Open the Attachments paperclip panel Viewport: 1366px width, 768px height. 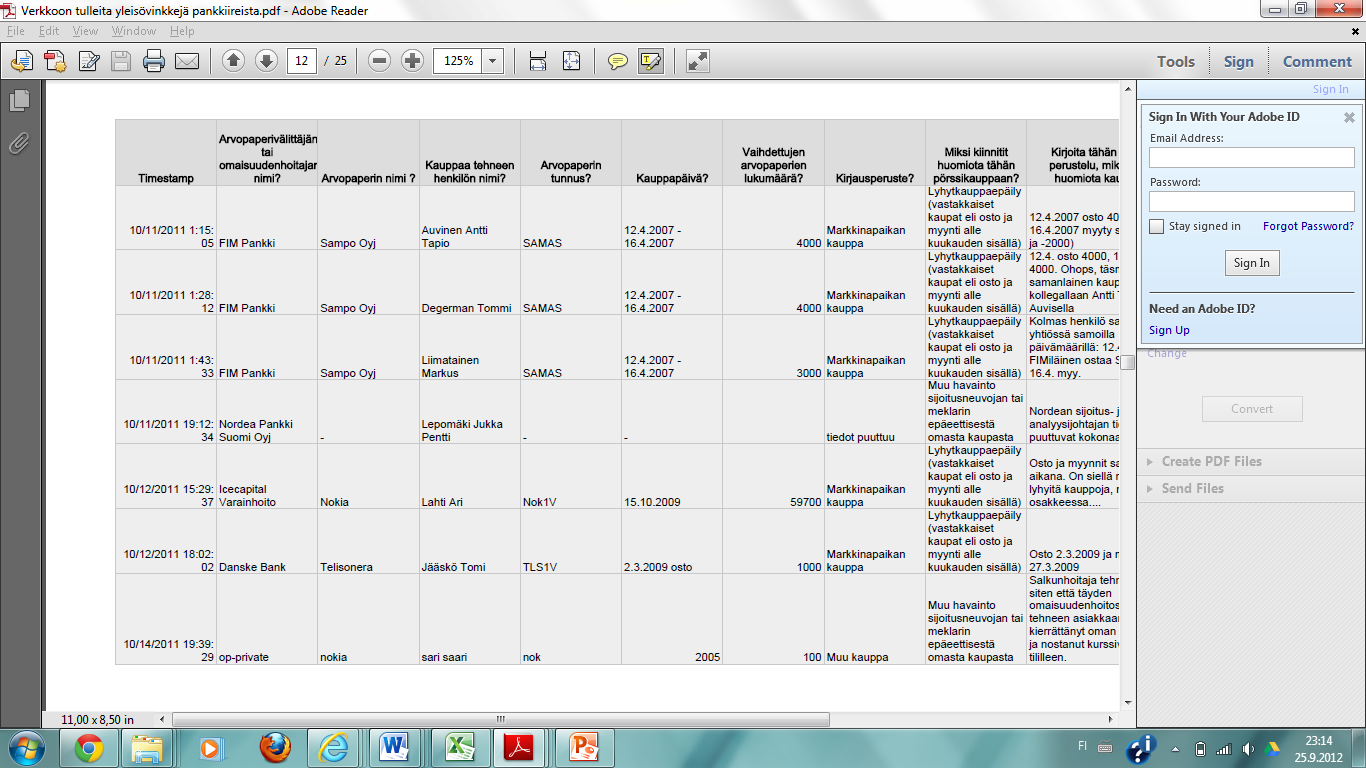19,143
